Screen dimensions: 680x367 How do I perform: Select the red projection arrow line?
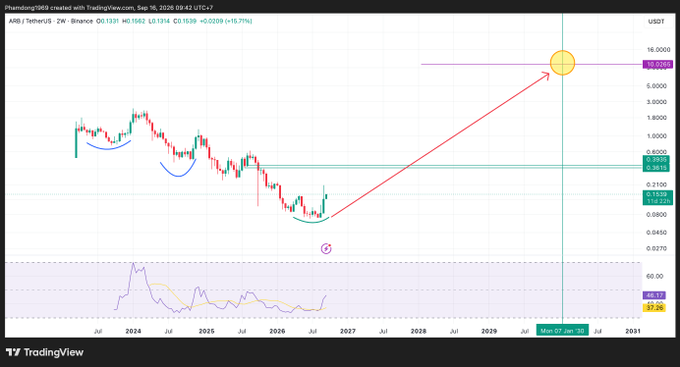click(440, 145)
